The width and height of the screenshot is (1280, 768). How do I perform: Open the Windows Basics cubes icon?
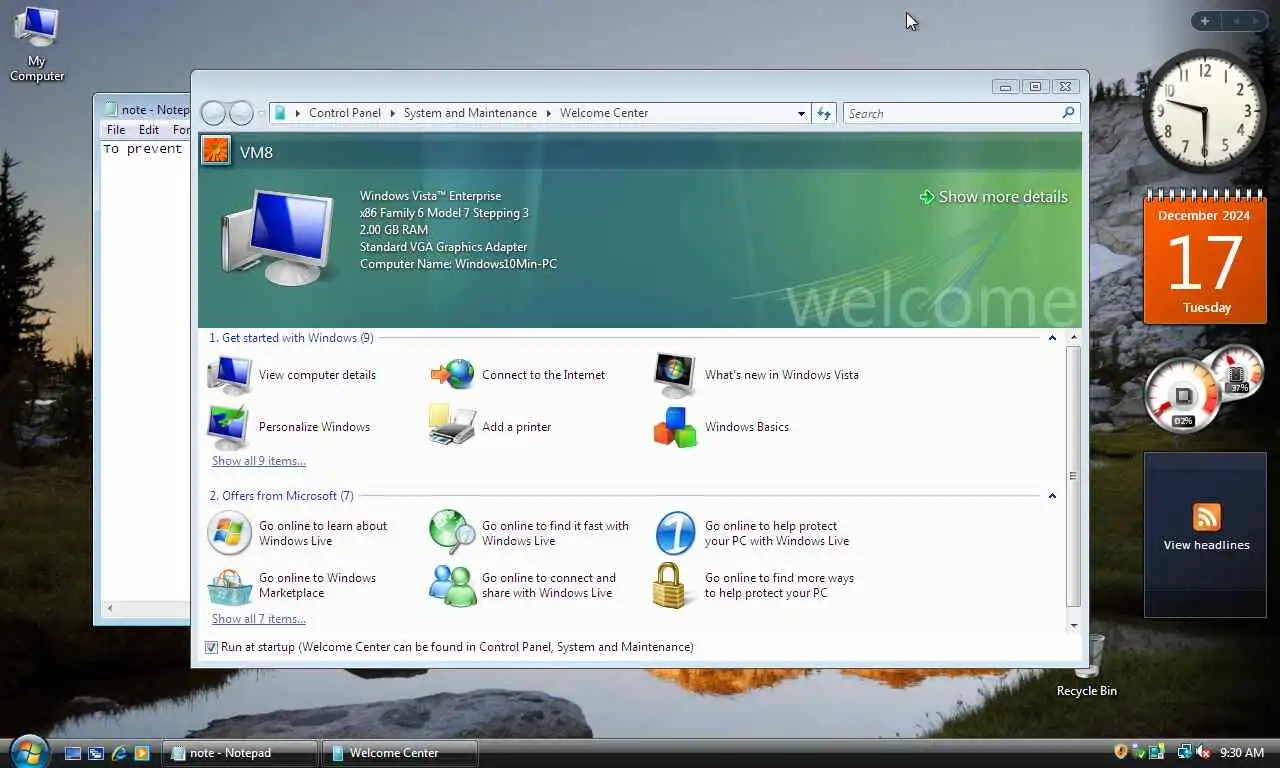675,427
